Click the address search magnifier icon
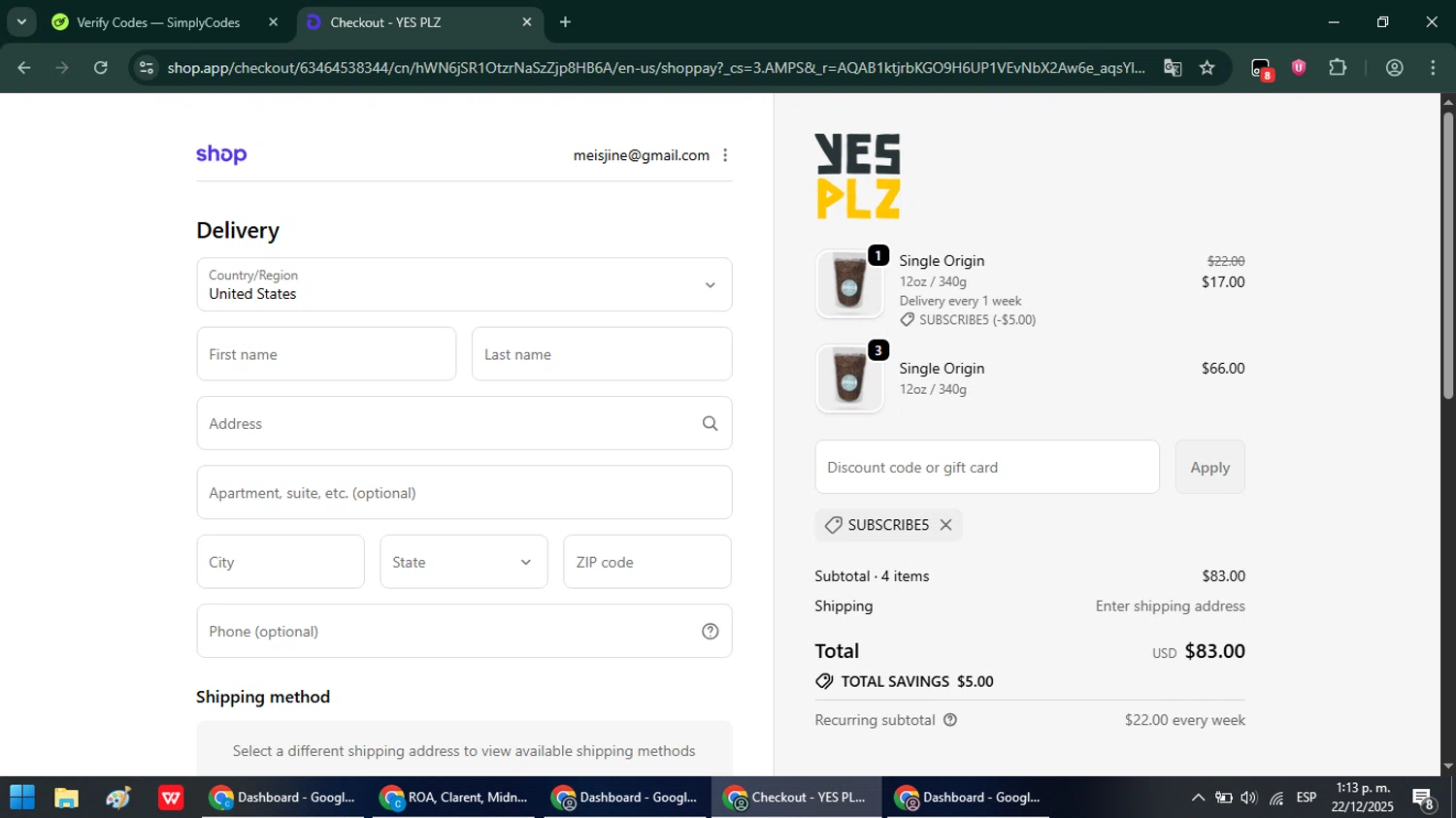1456x818 pixels. pos(711,423)
